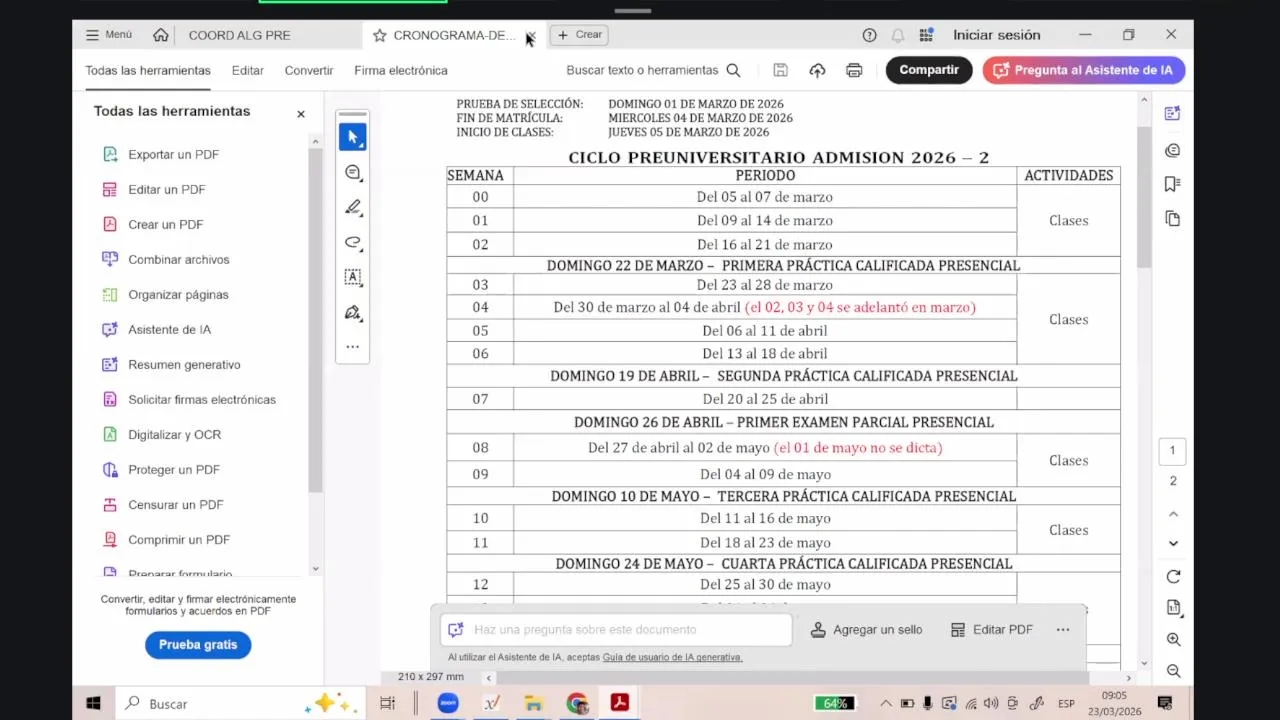Open the bookmarks right panel icon
The width and height of the screenshot is (1280, 720).
[x=1173, y=184]
